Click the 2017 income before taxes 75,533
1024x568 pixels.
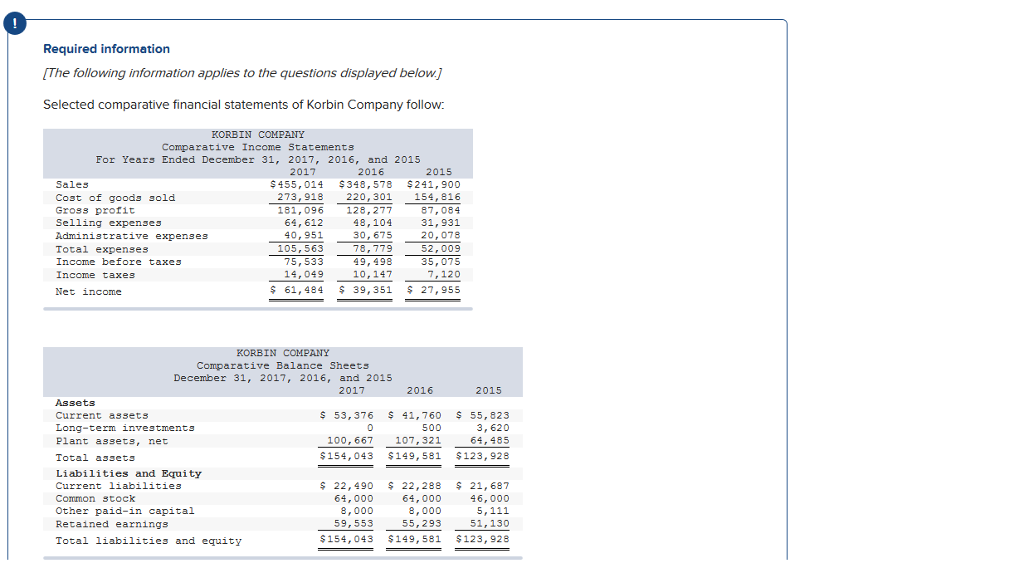click(304, 262)
